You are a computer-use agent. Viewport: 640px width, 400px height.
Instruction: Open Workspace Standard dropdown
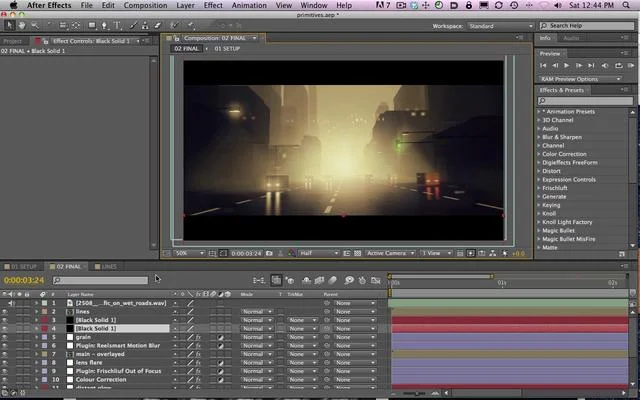500,26
